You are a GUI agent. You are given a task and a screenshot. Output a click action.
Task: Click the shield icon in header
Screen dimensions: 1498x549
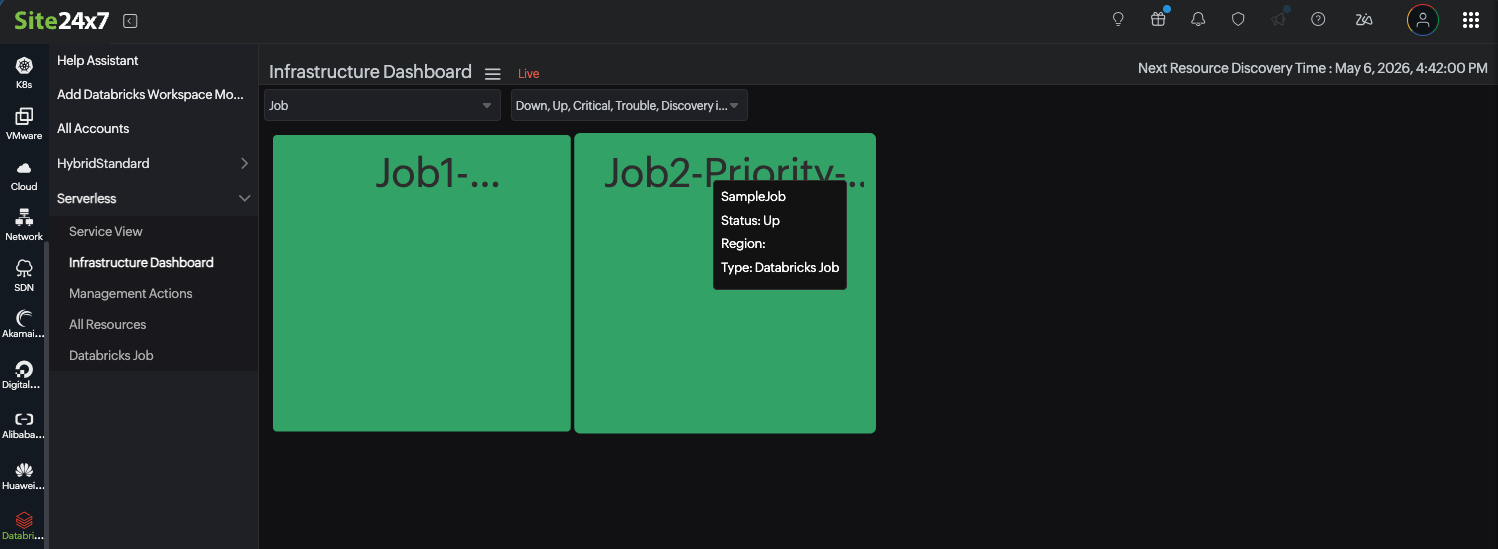(x=1238, y=19)
